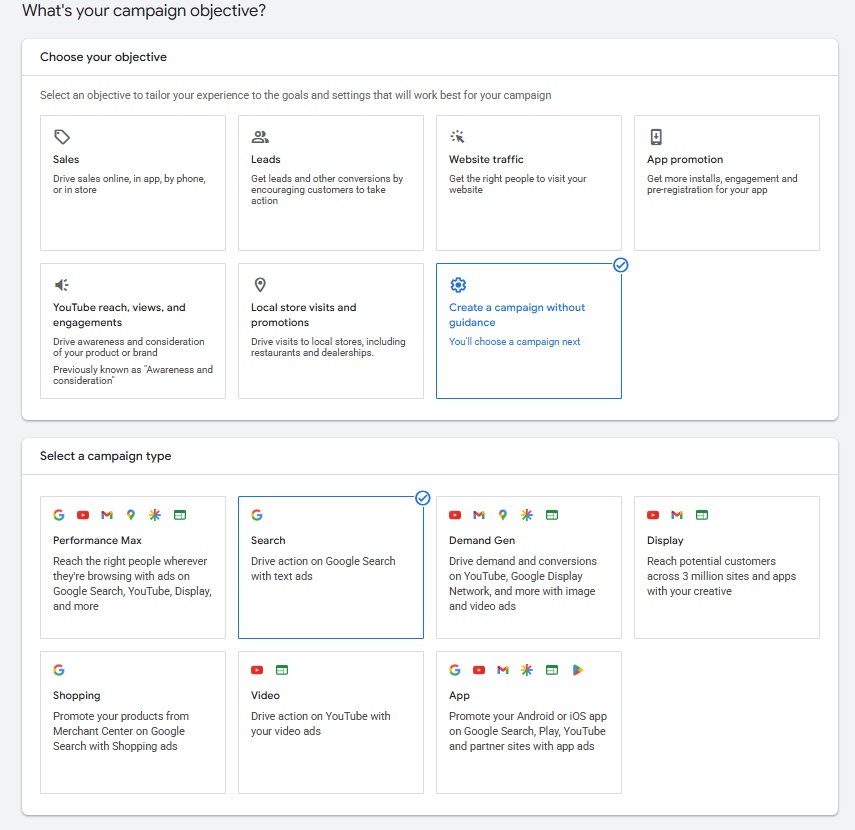Image resolution: width=855 pixels, height=830 pixels.
Task: Click the Leads people icon
Action: (260, 136)
